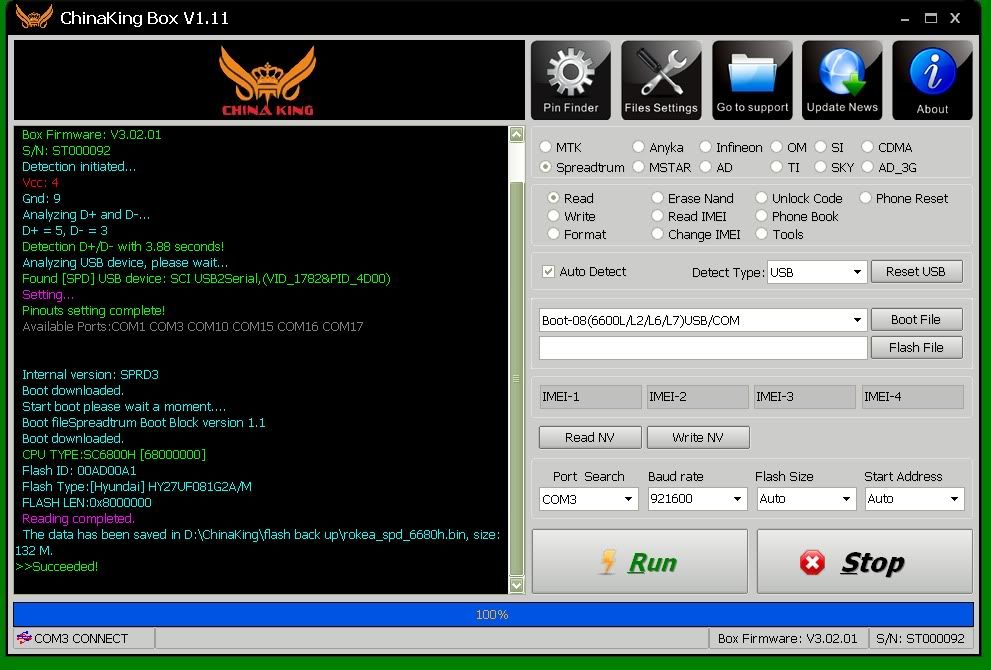This screenshot has height=670, width=991.
Task: Click the log scrollbar up arrow
Action: [x=516, y=134]
